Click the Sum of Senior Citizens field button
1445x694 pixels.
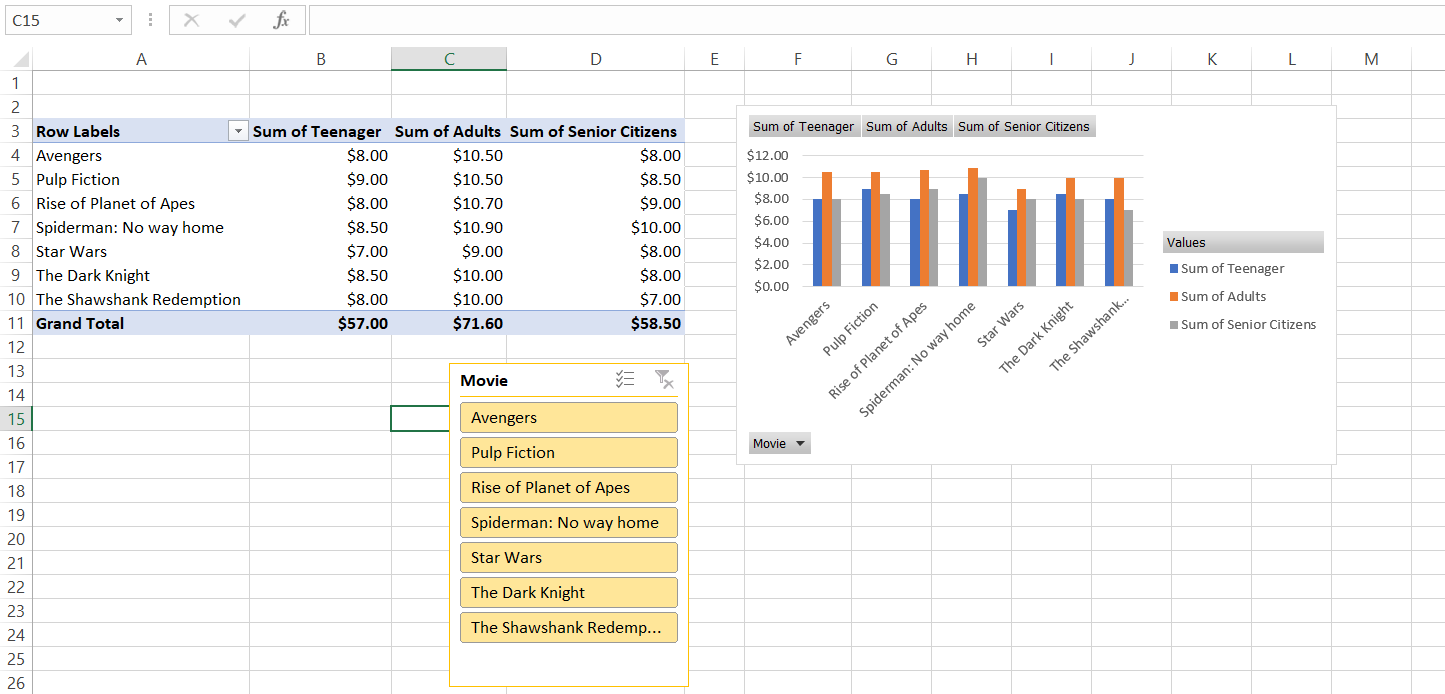click(x=1023, y=126)
